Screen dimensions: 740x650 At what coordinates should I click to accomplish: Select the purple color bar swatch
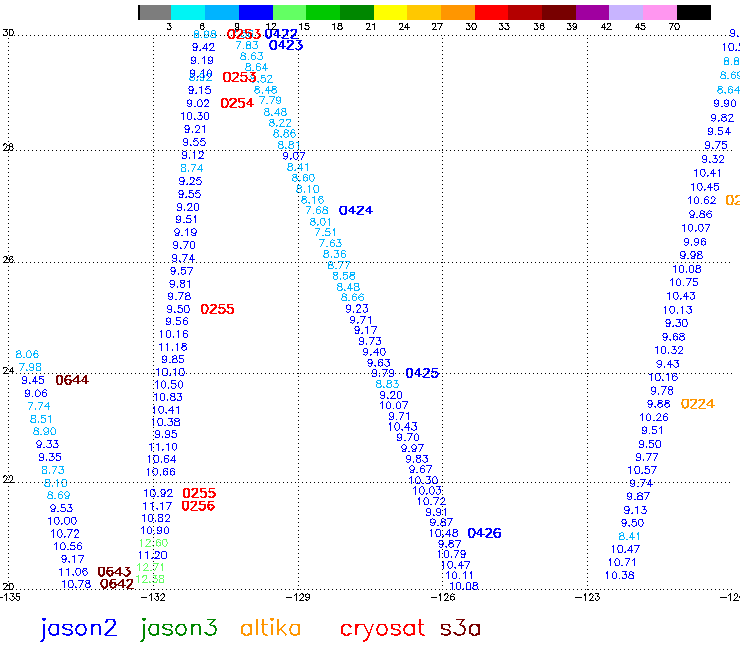[592, 12]
